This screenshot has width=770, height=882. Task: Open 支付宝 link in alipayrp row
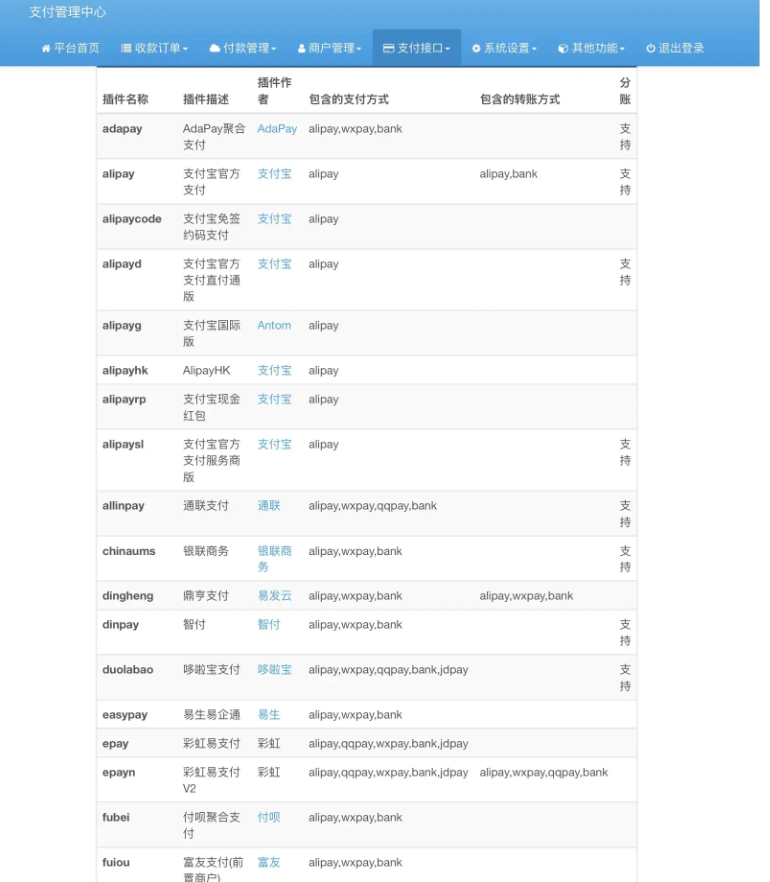tap(274, 399)
